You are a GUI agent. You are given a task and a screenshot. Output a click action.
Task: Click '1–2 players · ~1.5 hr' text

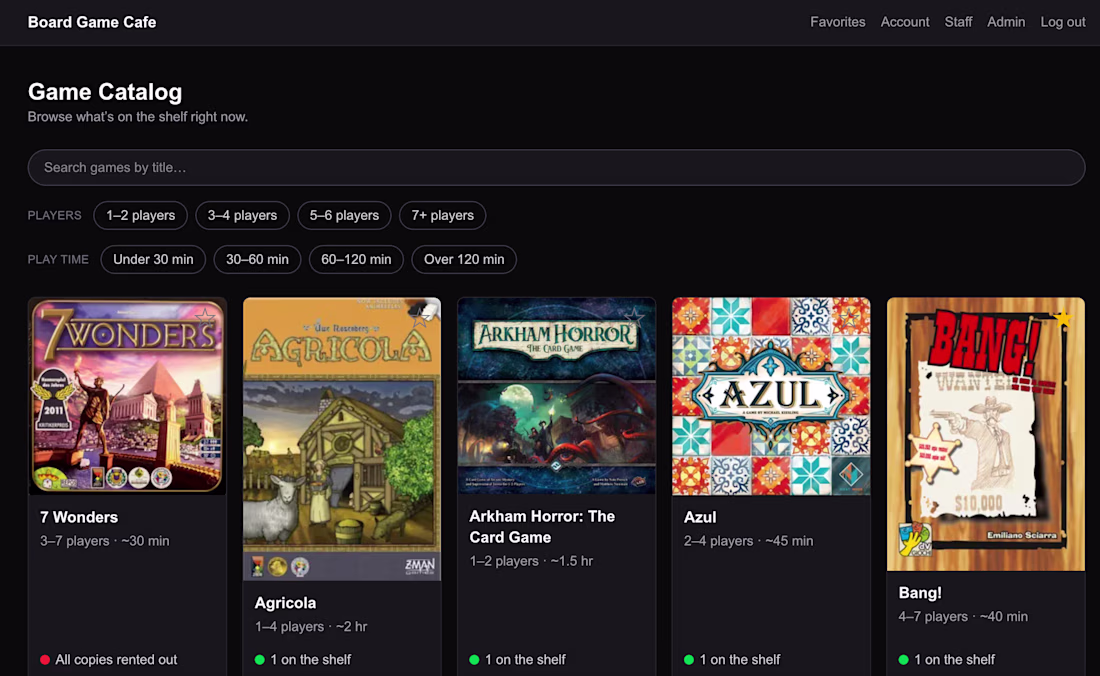tap(531, 561)
